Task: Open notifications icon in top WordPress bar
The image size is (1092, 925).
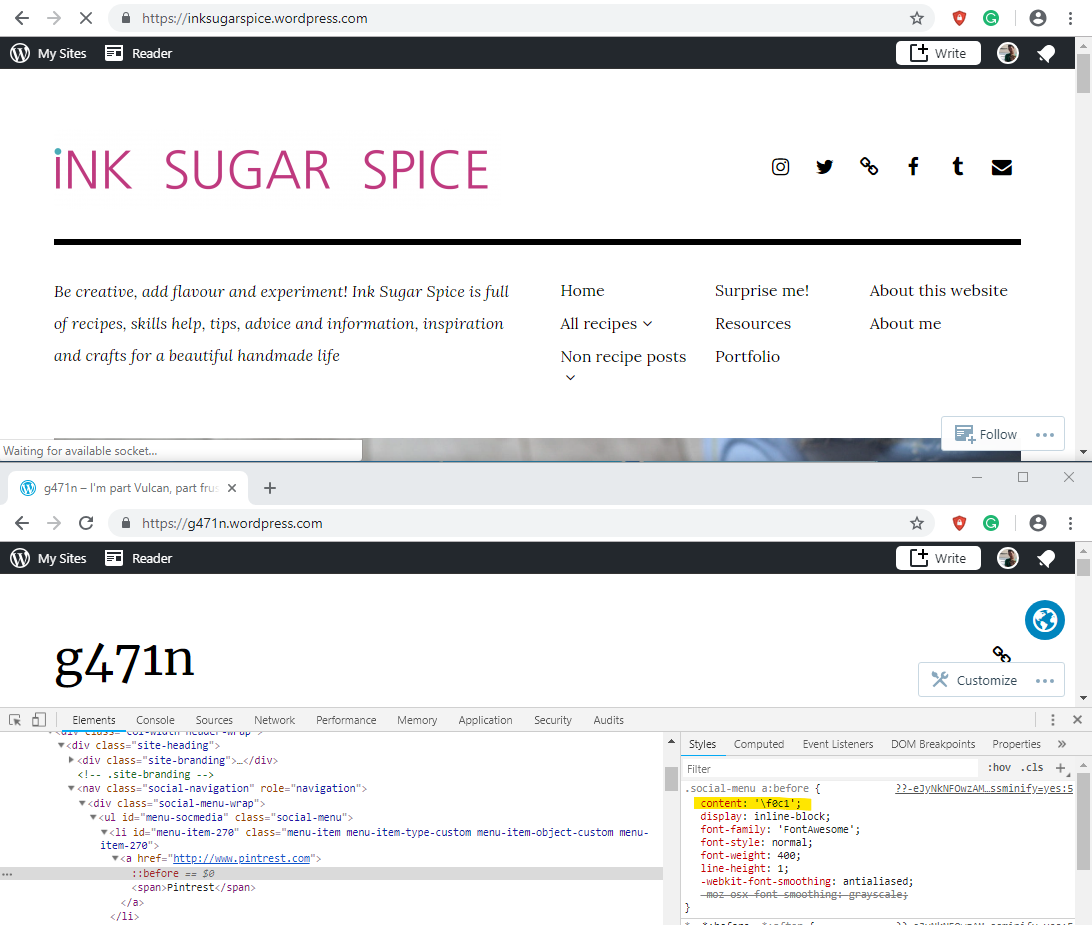Action: click(1046, 54)
